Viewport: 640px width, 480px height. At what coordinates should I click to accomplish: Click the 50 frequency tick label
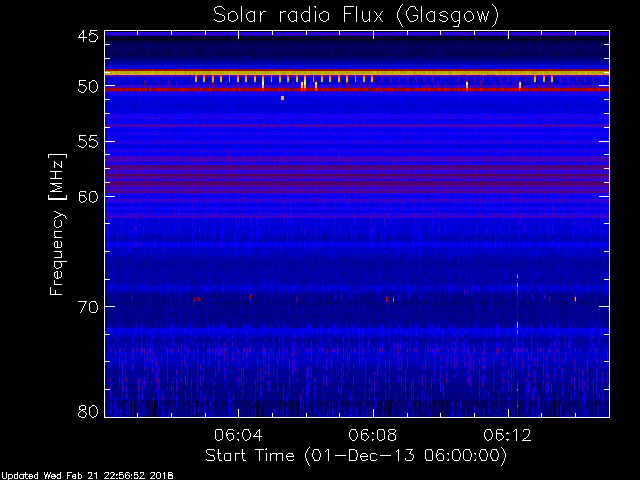(x=88, y=87)
